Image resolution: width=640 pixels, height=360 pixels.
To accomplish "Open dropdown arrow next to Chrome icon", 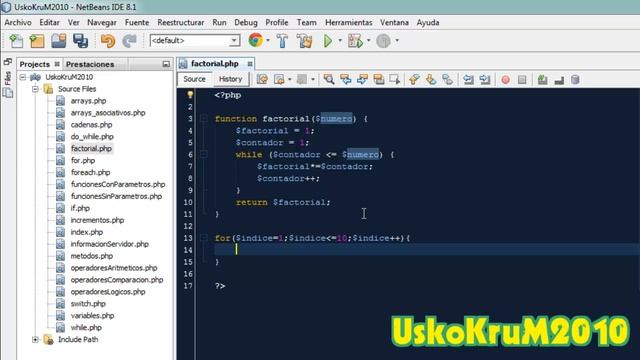I will (x=268, y=40).
